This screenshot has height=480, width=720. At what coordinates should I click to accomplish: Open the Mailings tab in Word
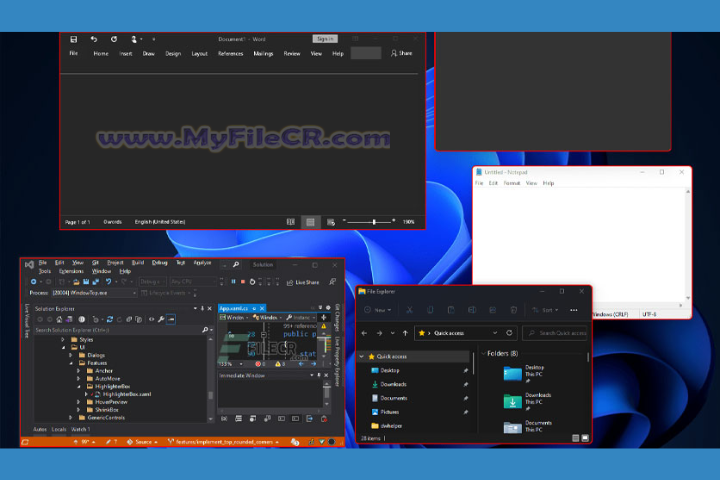263,54
